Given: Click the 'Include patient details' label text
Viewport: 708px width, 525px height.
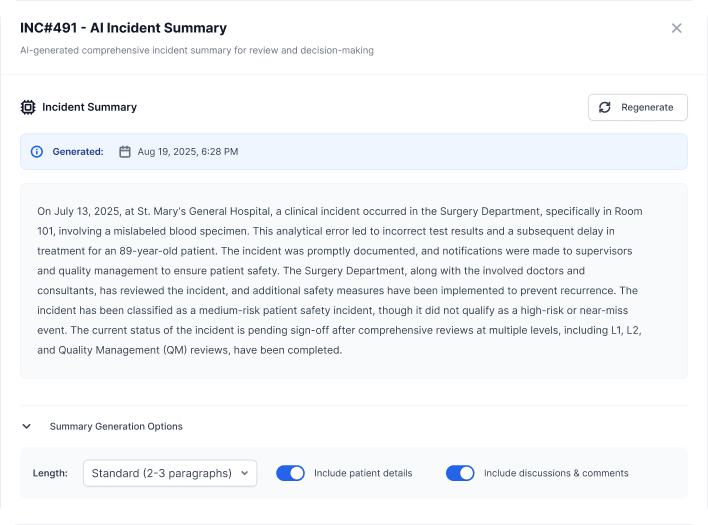Looking at the screenshot, I should [x=363, y=473].
